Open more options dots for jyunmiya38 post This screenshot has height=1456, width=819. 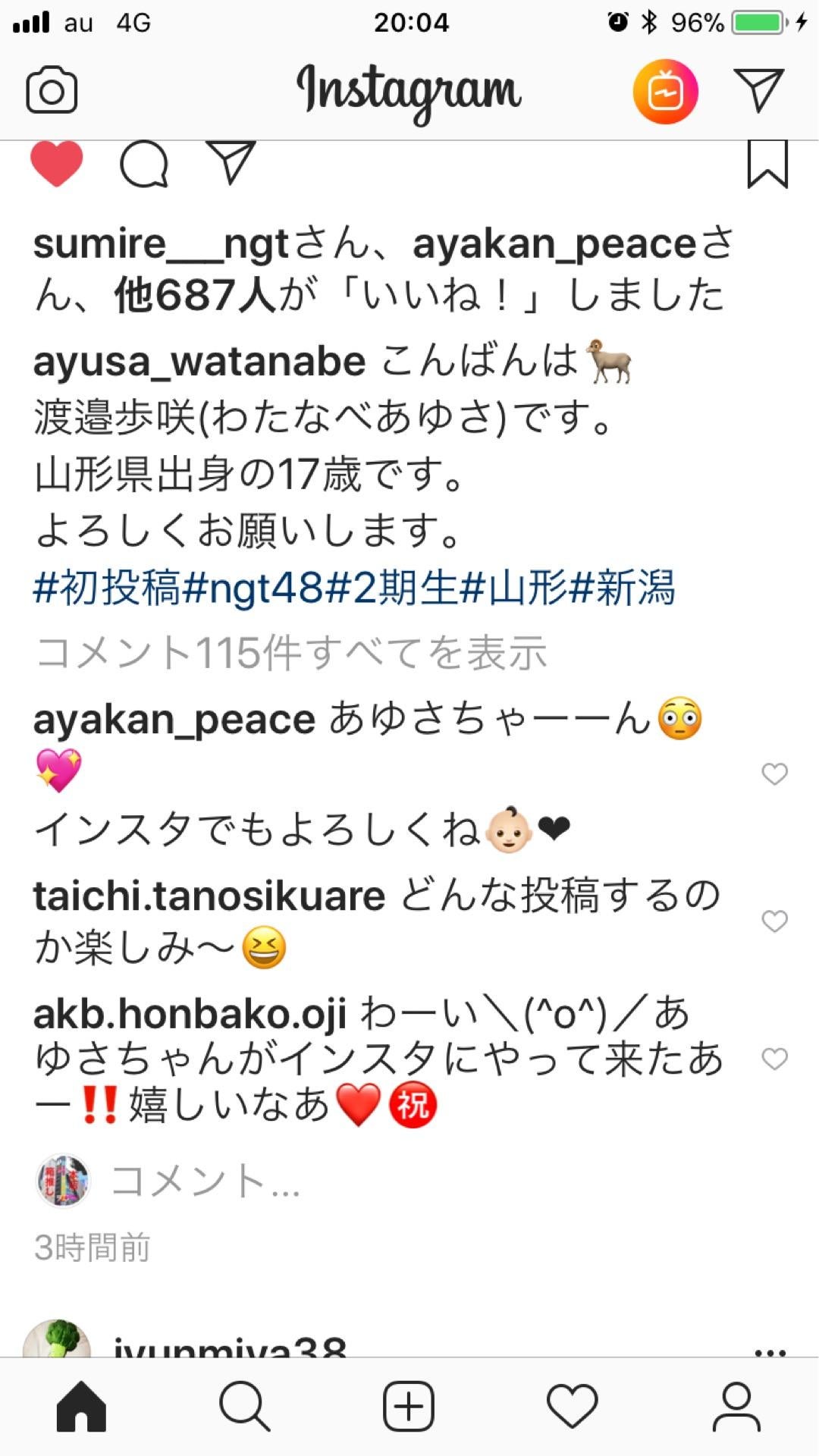[x=770, y=1352]
